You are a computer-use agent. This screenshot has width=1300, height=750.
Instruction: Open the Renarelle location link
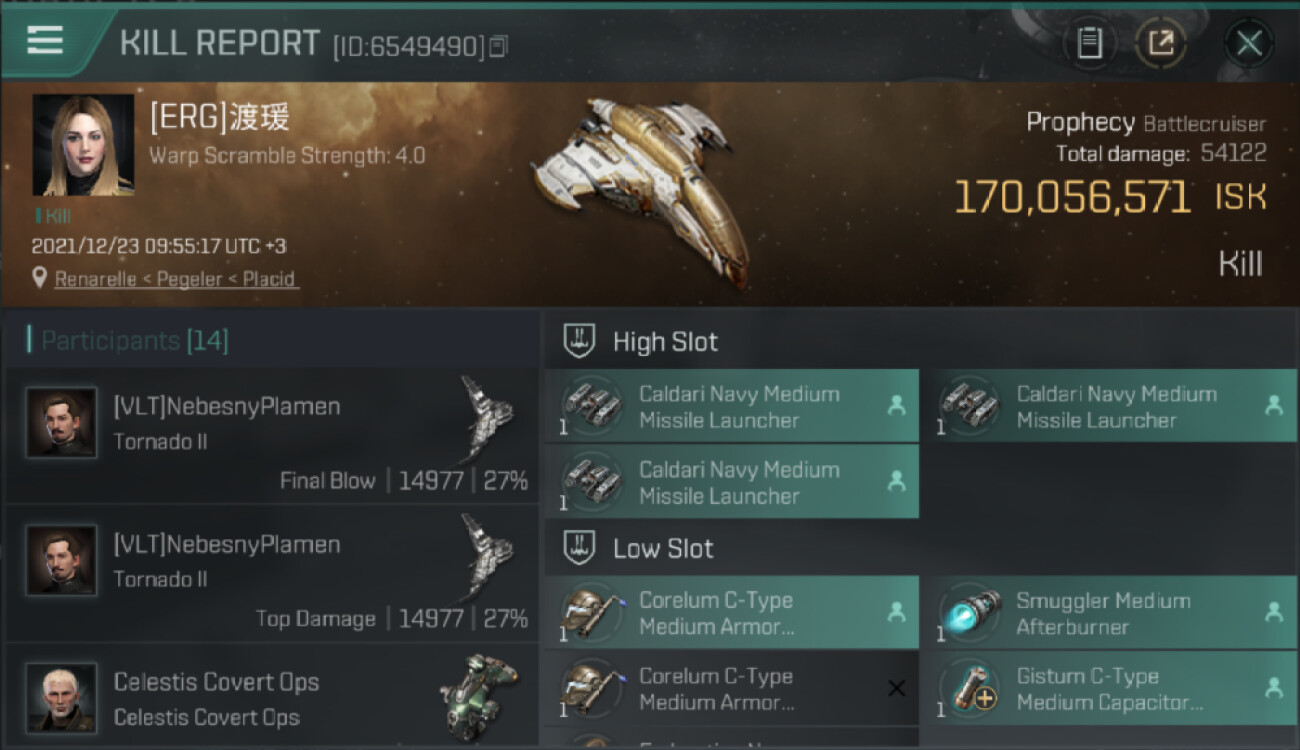coord(175,279)
